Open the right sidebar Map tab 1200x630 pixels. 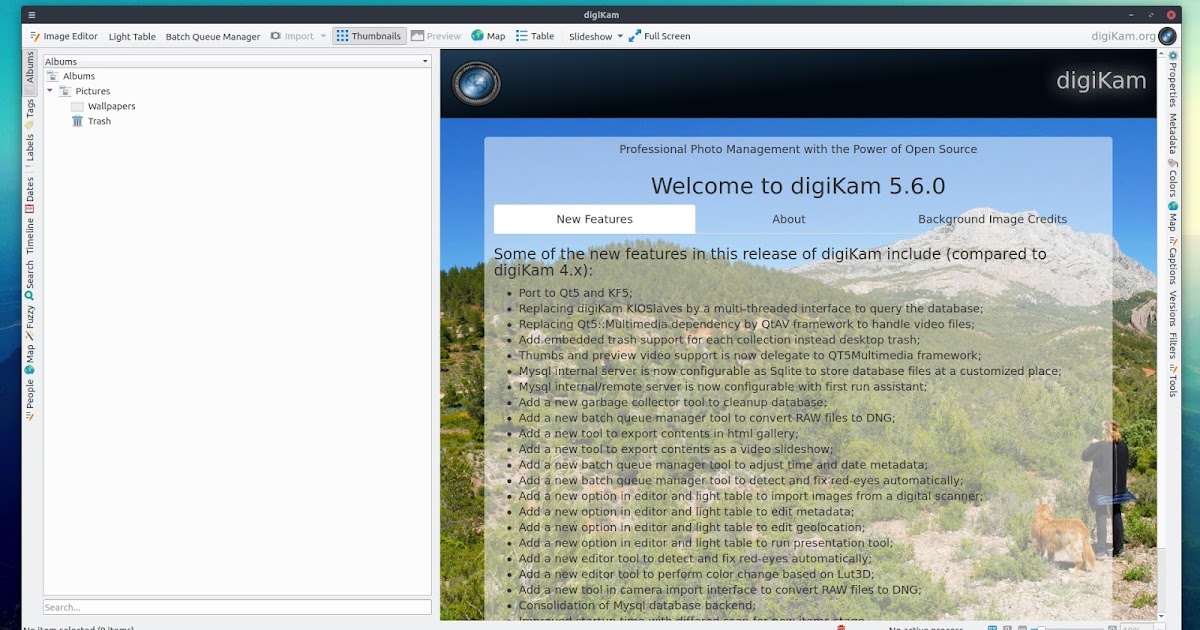coord(1173,218)
